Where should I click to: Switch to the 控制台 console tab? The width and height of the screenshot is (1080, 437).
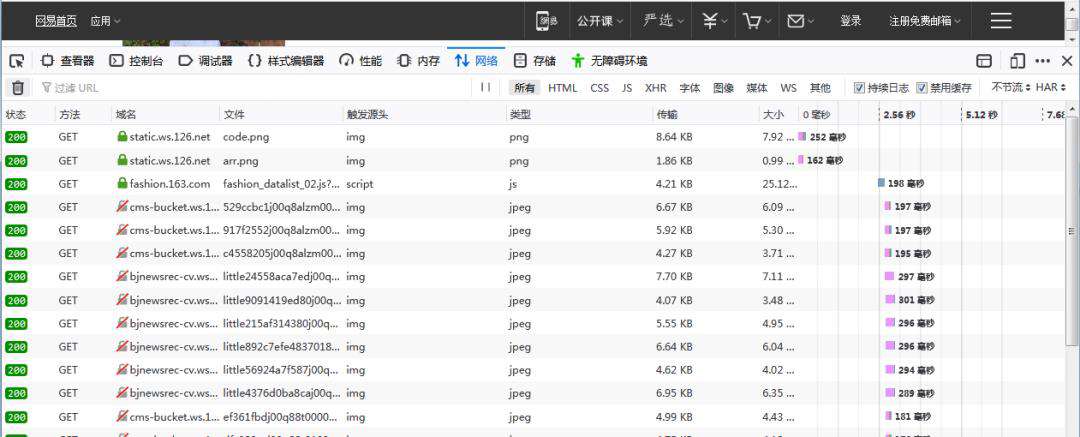(x=137, y=61)
